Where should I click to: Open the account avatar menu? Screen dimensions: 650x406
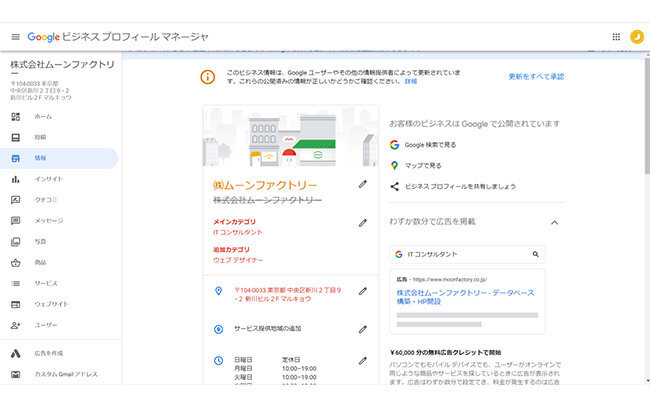click(x=637, y=37)
